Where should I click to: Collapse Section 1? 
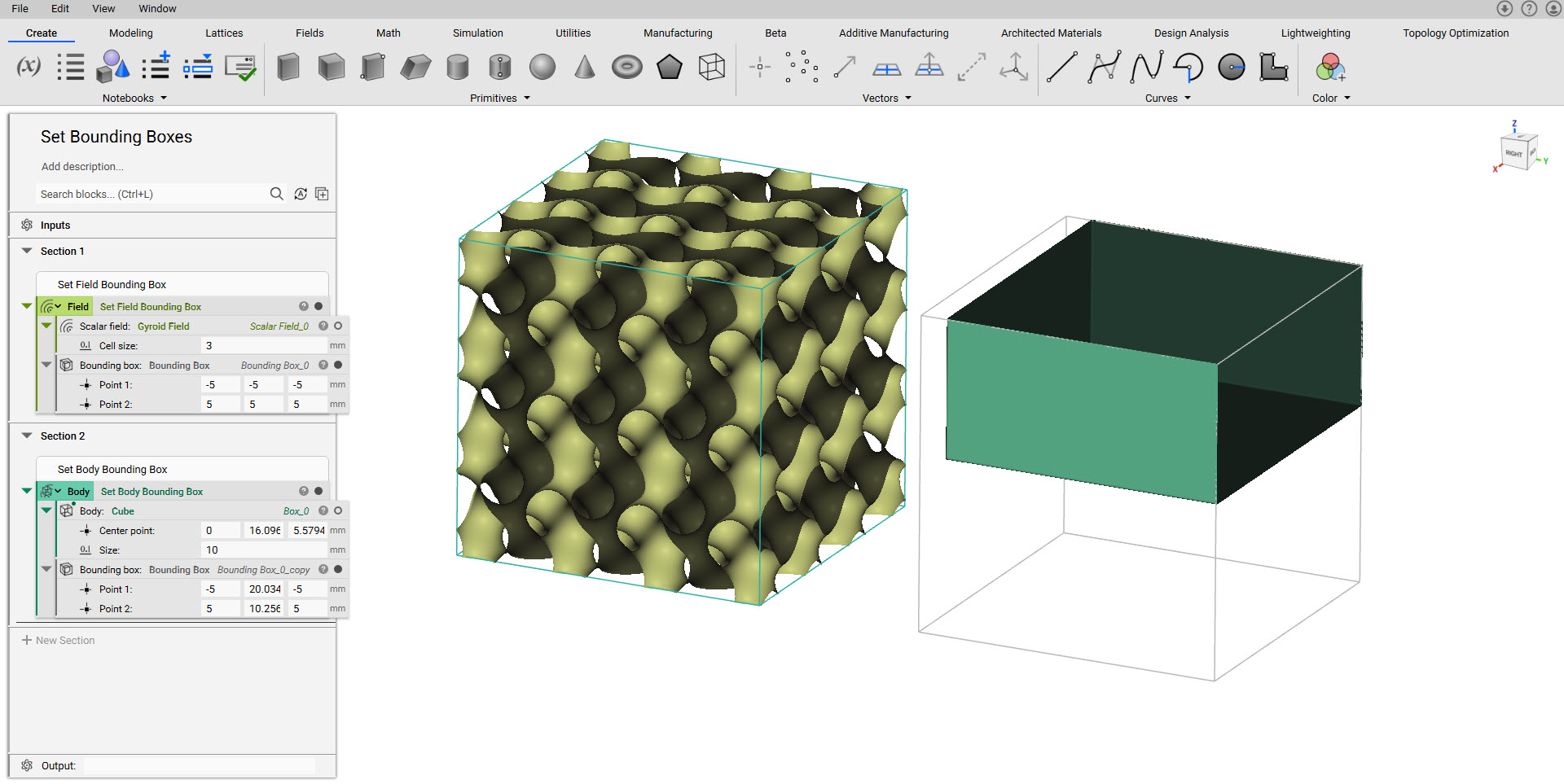coord(27,251)
